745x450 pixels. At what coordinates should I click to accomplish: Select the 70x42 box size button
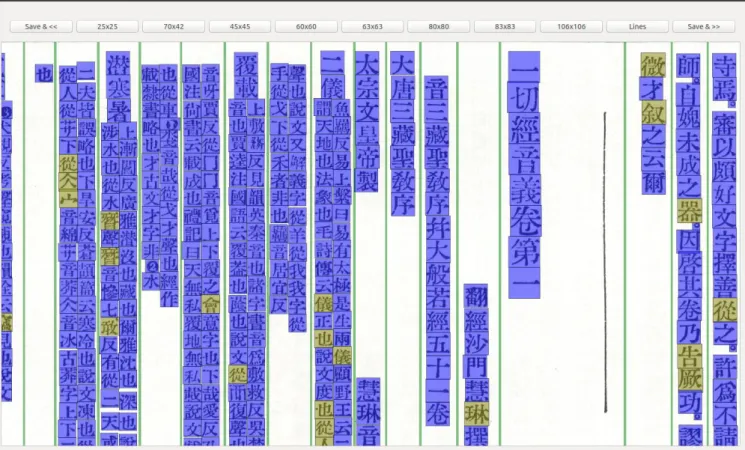coord(173,27)
